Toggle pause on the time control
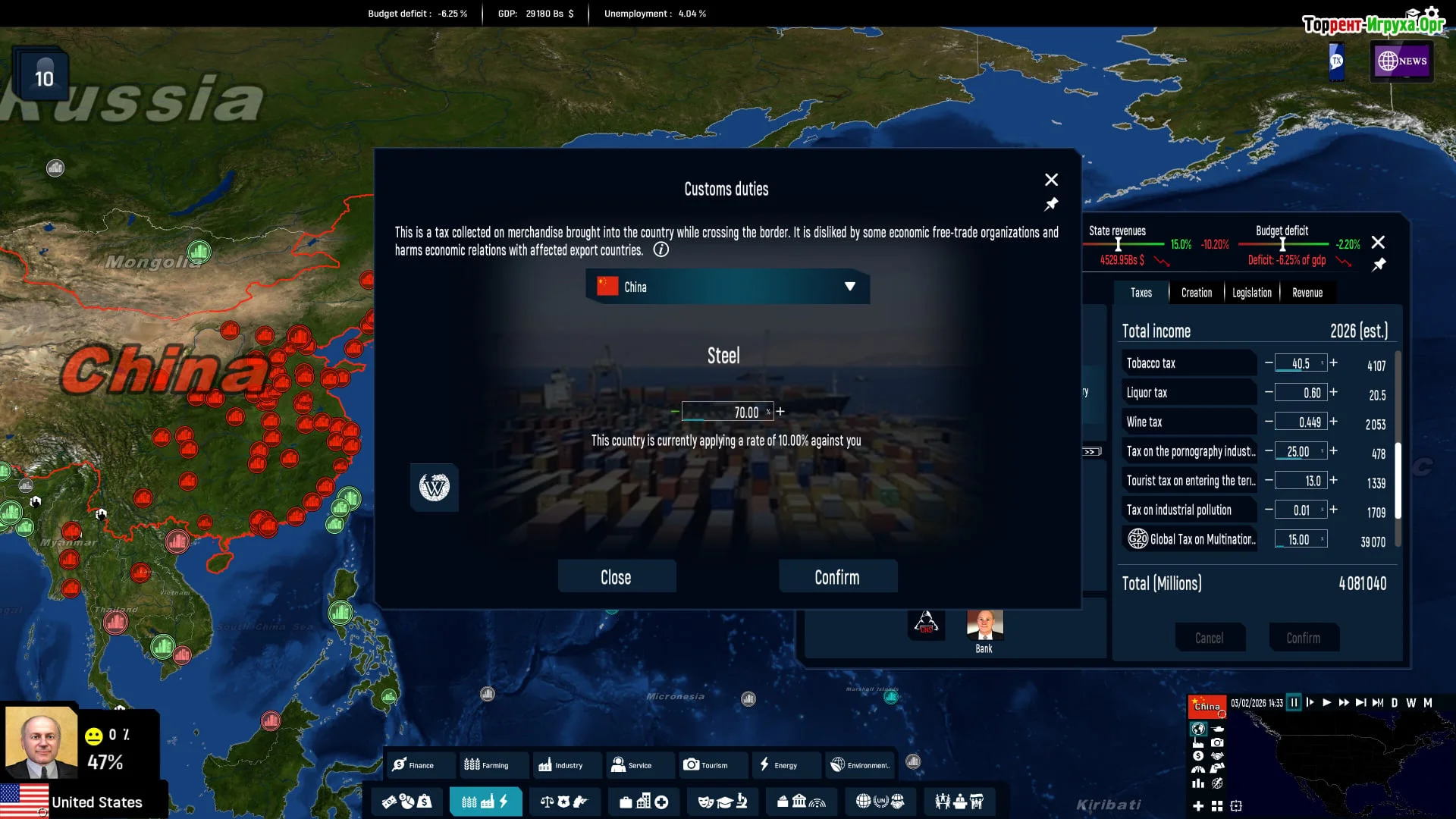1456x819 pixels. pyautogui.click(x=1294, y=702)
